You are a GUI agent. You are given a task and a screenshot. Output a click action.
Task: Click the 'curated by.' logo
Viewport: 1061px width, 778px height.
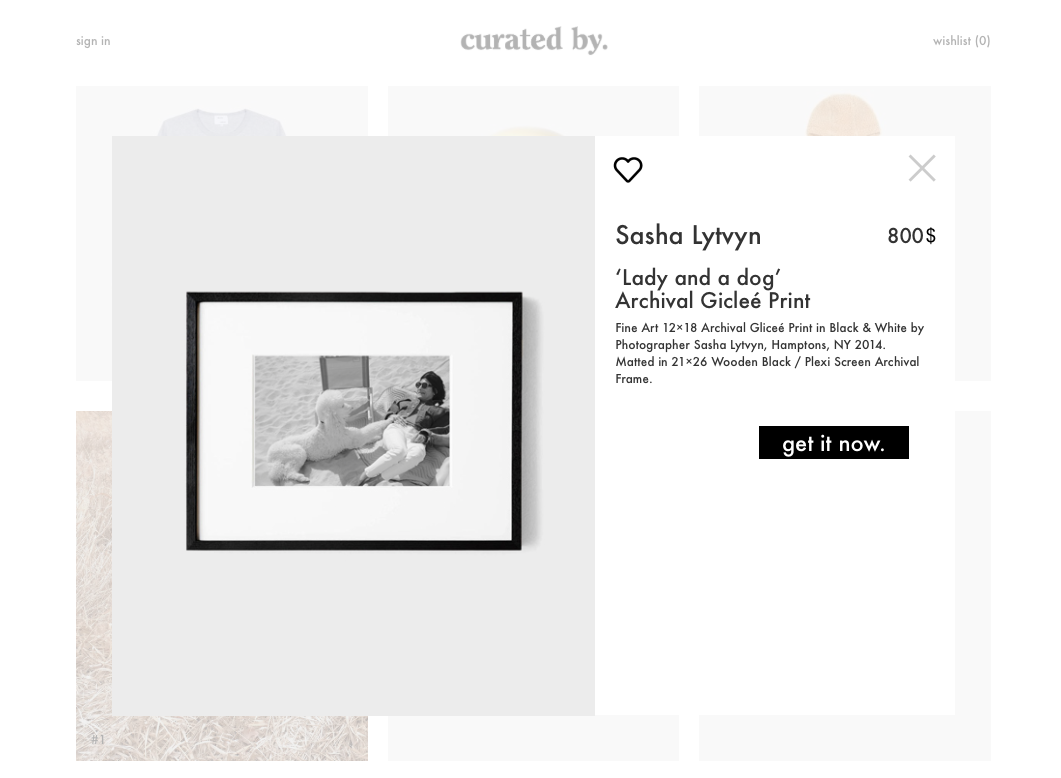533,40
